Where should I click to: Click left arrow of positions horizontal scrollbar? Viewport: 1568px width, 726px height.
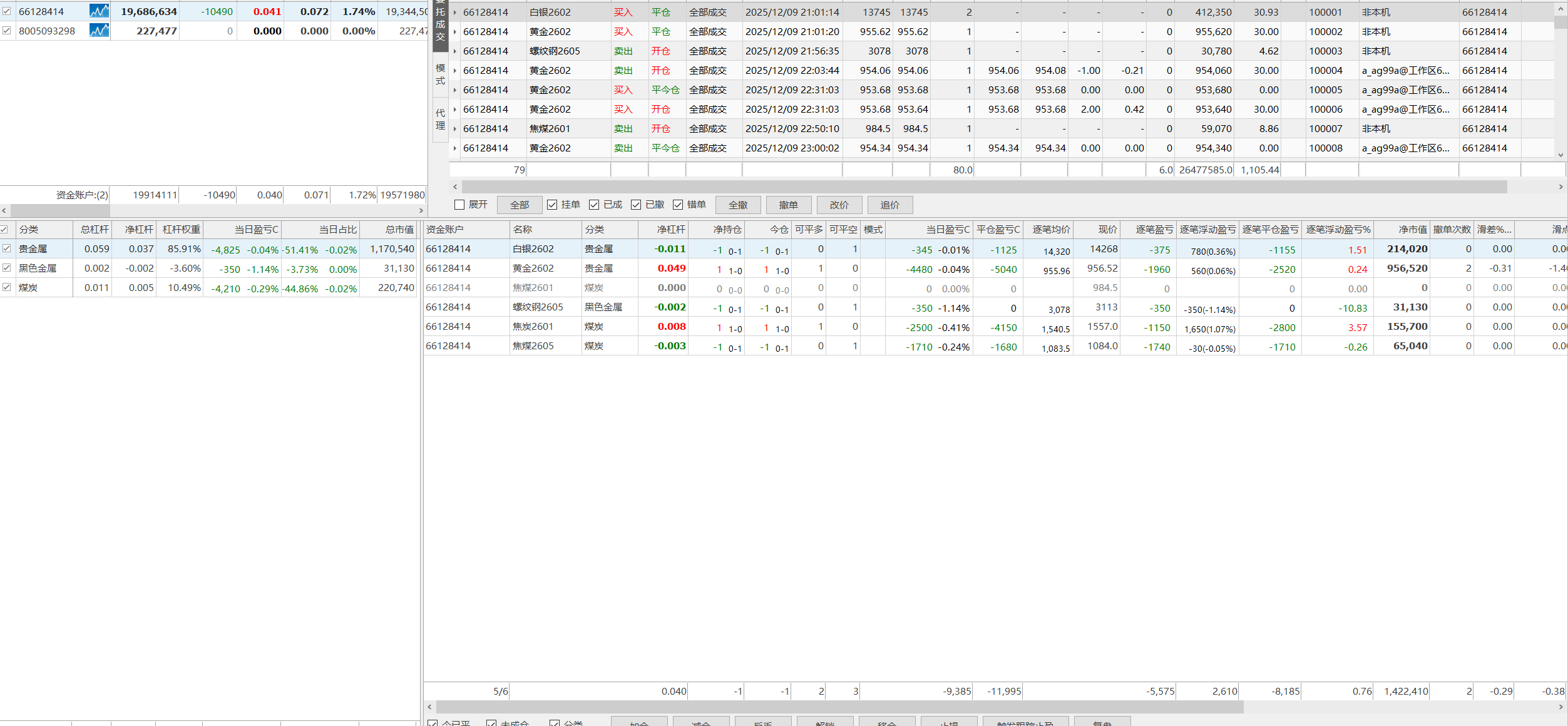coord(429,707)
